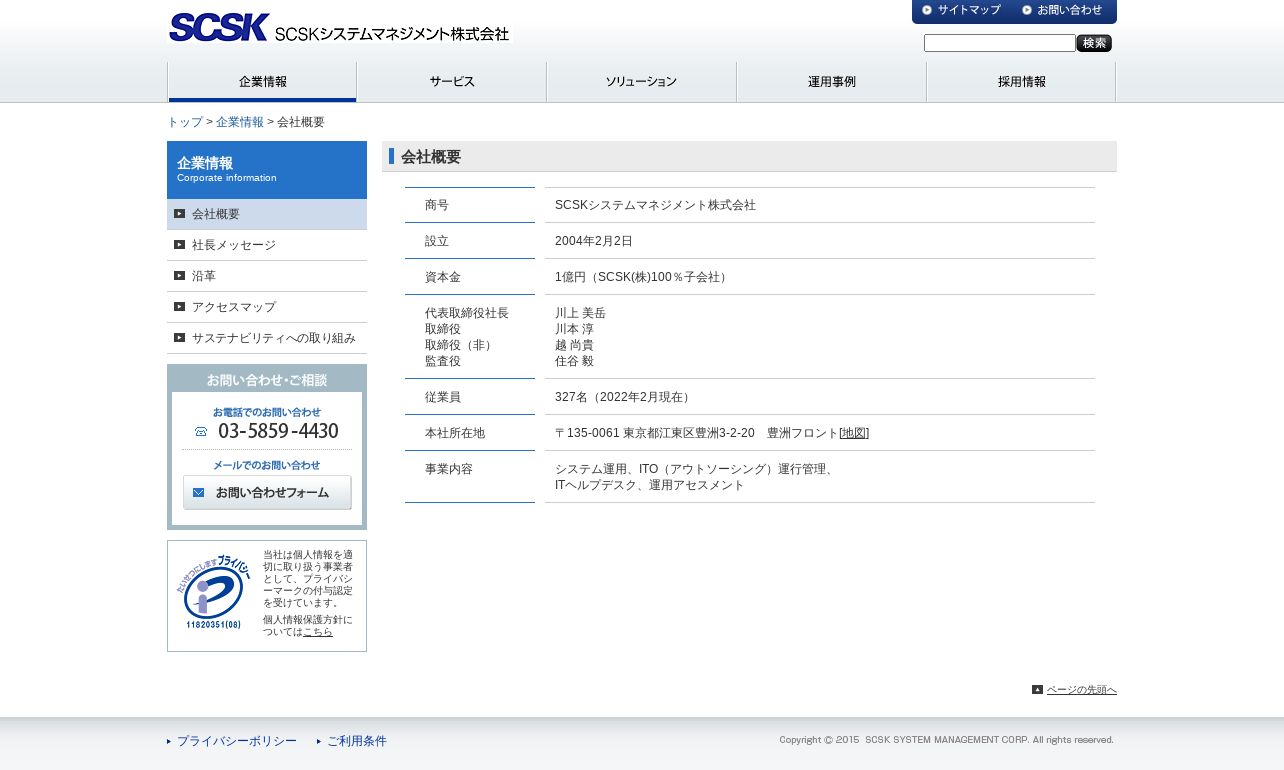Open the ソリューション navigation tab
The height and width of the screenshot is (770, 1284).
tap(642, 82)
